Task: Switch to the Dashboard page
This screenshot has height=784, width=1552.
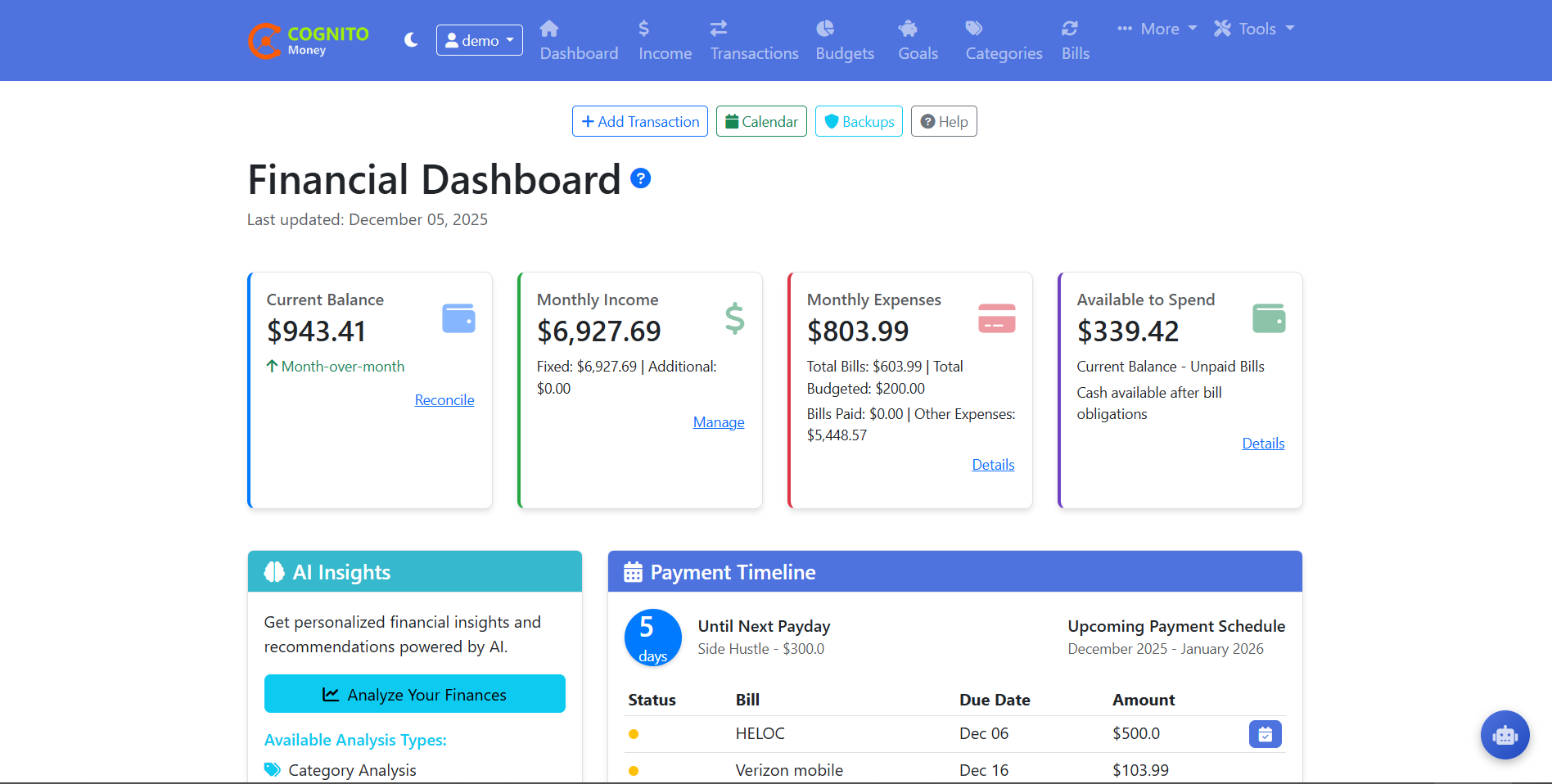Action: point(578,40)
